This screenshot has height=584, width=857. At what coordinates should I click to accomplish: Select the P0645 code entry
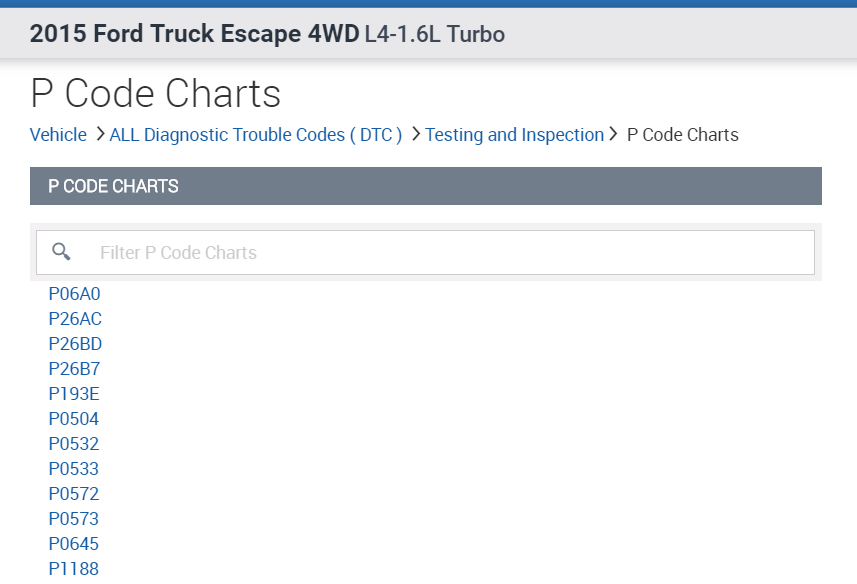[74, 544]
